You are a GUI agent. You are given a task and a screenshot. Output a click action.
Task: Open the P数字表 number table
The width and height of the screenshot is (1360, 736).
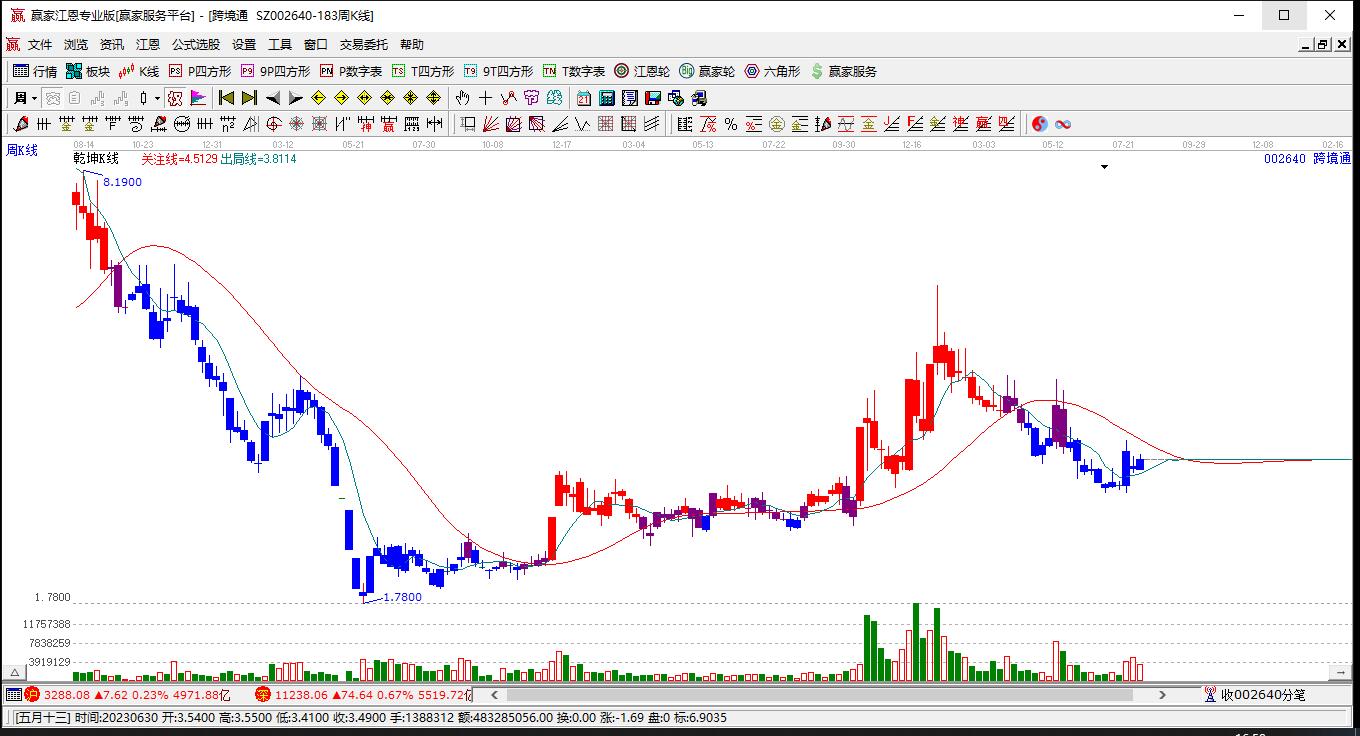click(350, 71)
